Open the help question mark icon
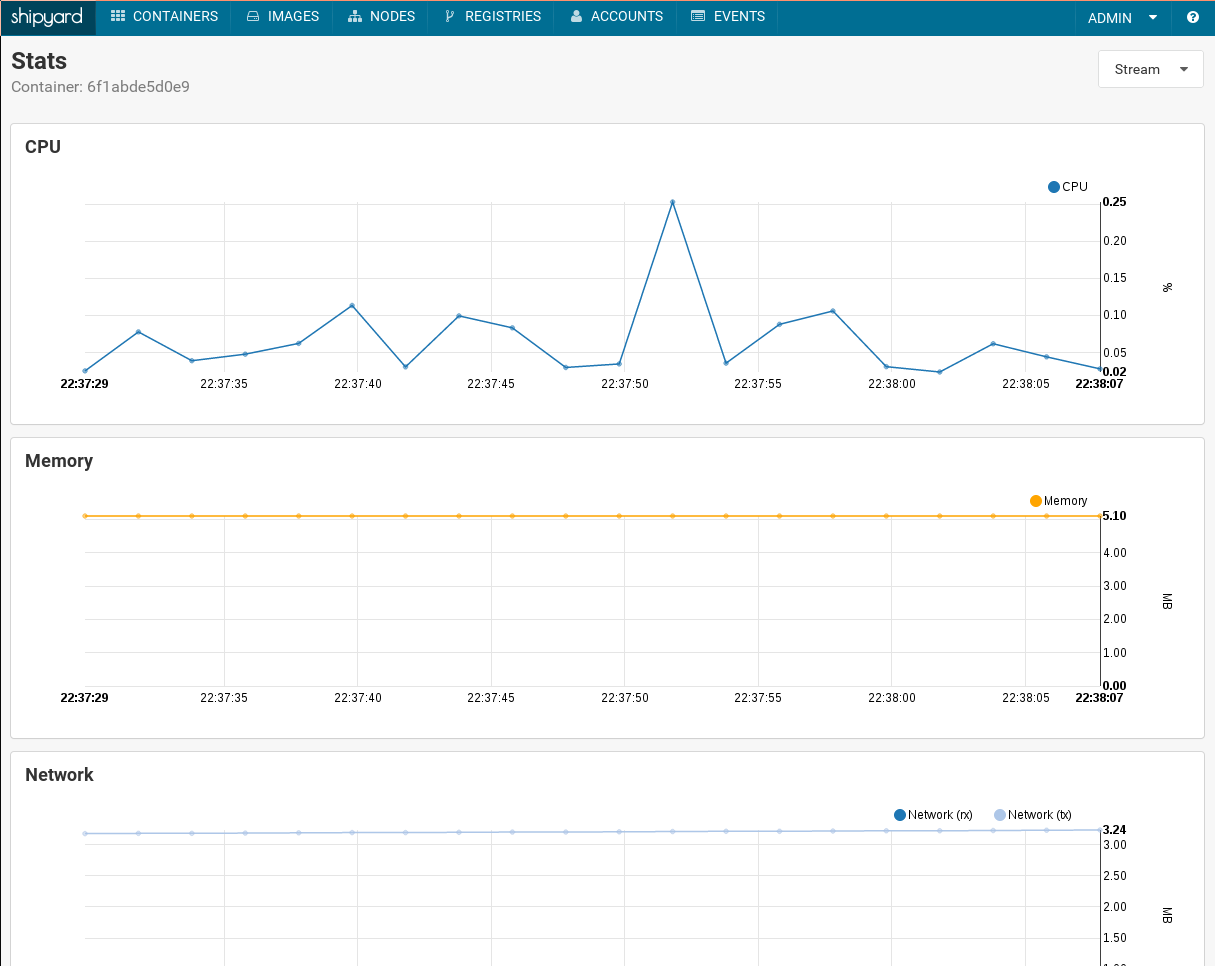 click(1192, 17)
